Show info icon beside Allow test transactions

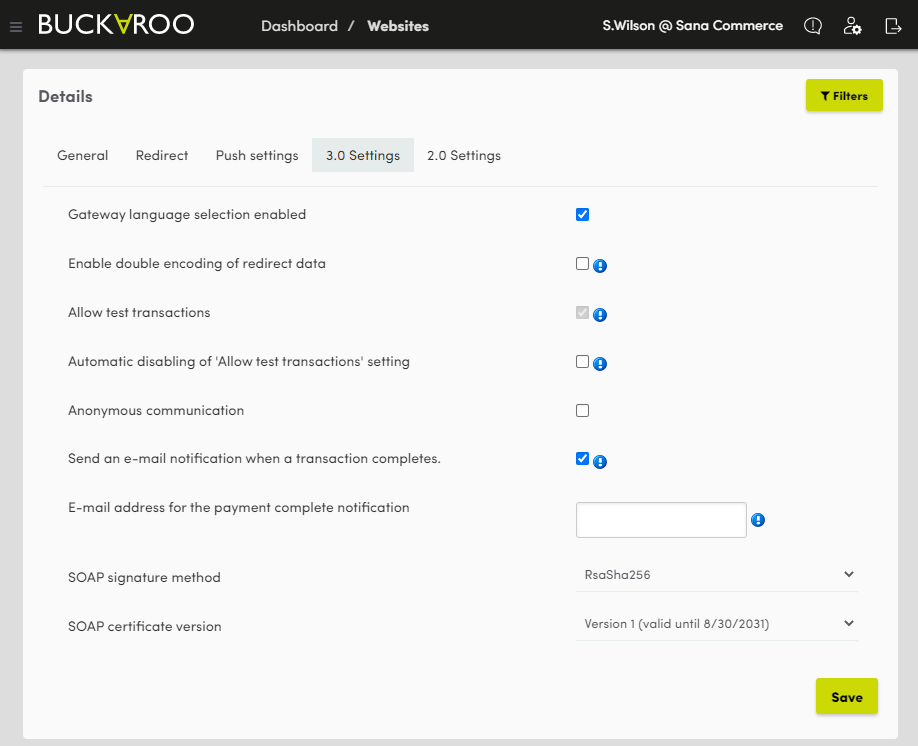pyautogui.click(x=600, y=315)
